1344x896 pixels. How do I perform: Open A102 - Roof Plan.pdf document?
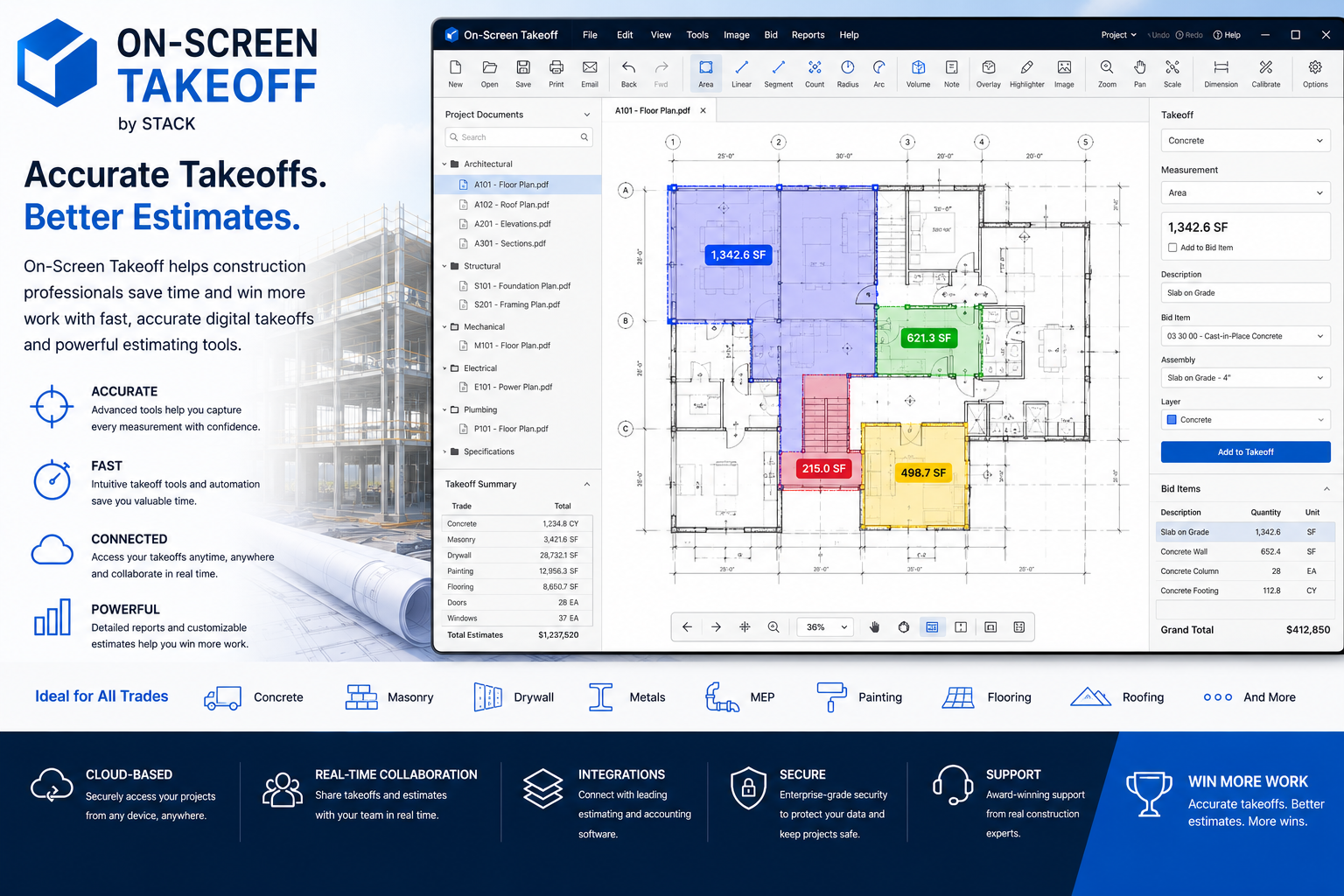[512, 205]
